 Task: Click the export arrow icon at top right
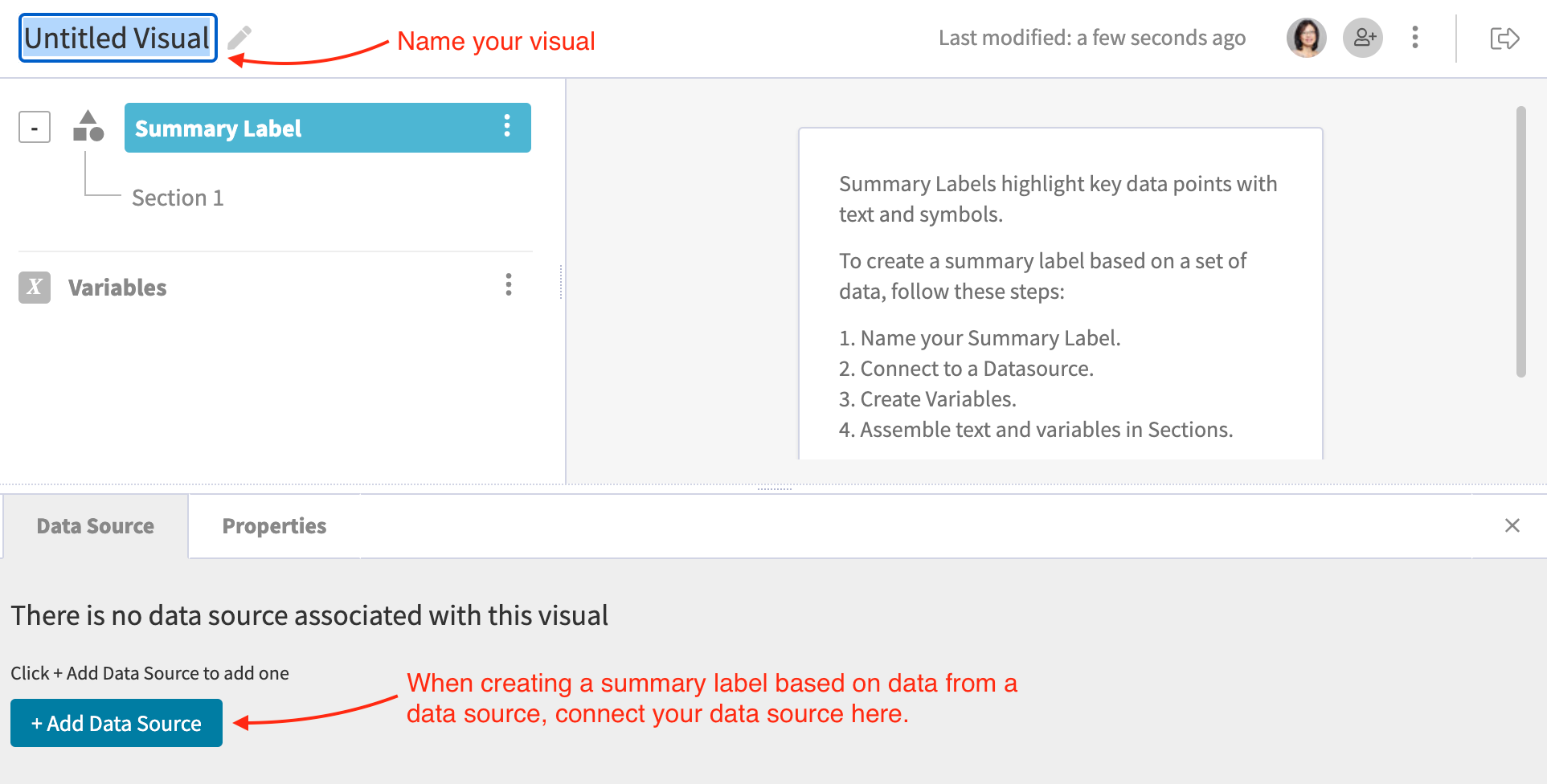pos(1504,37)
